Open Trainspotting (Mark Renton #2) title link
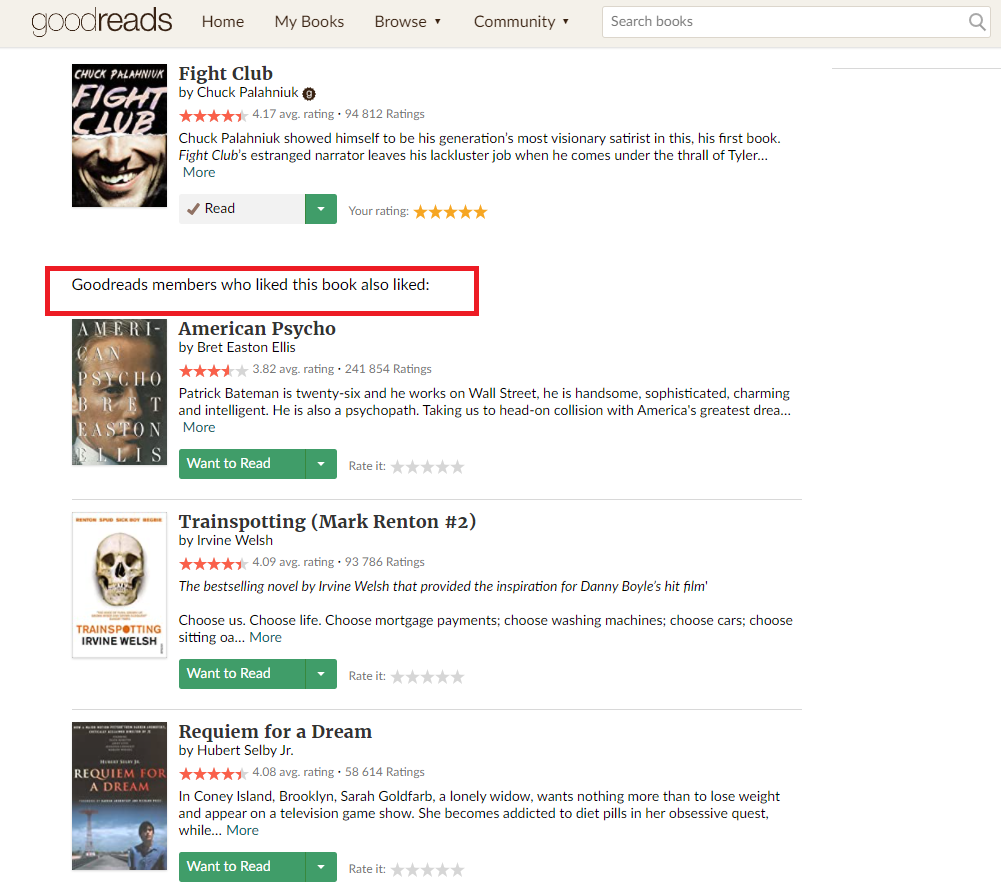The height and width of the screenshot is (896, 1001). (327, 521)
